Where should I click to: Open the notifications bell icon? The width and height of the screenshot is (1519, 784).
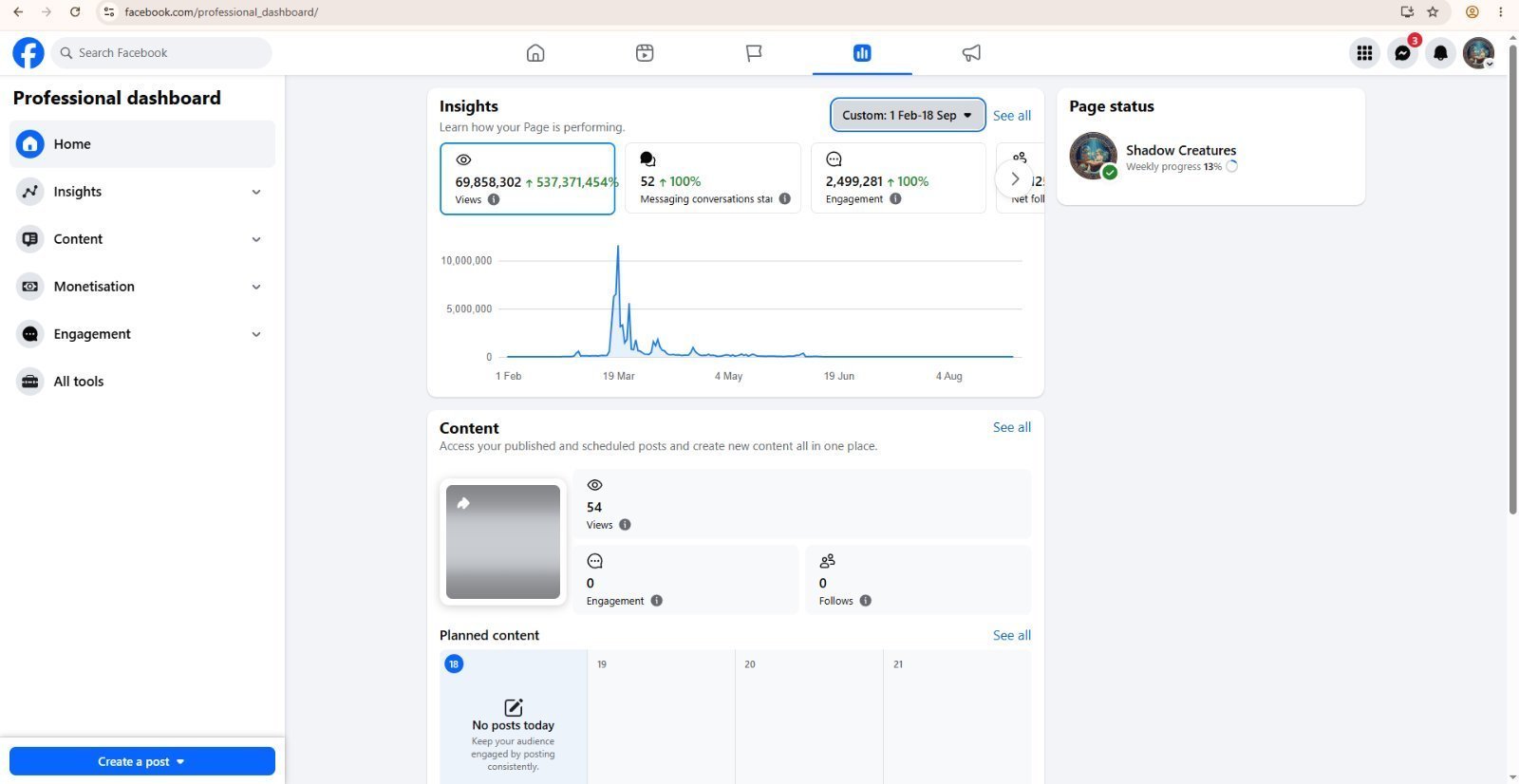[1440, 53]
